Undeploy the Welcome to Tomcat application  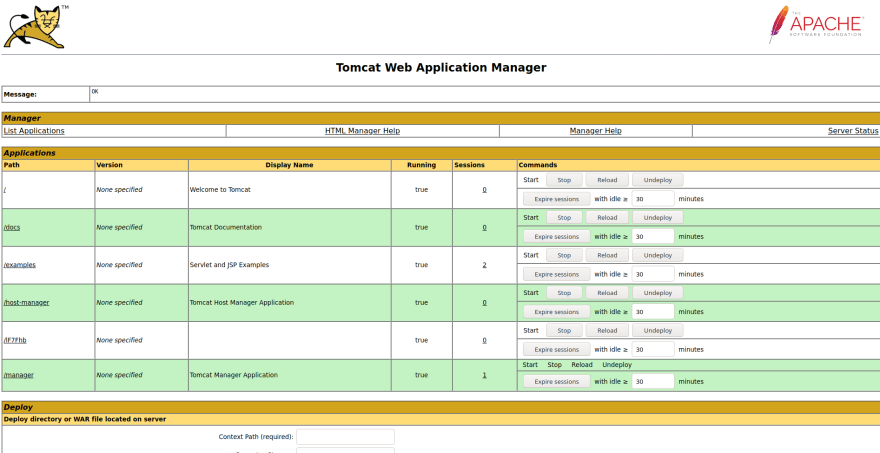[x=657, y=180]
